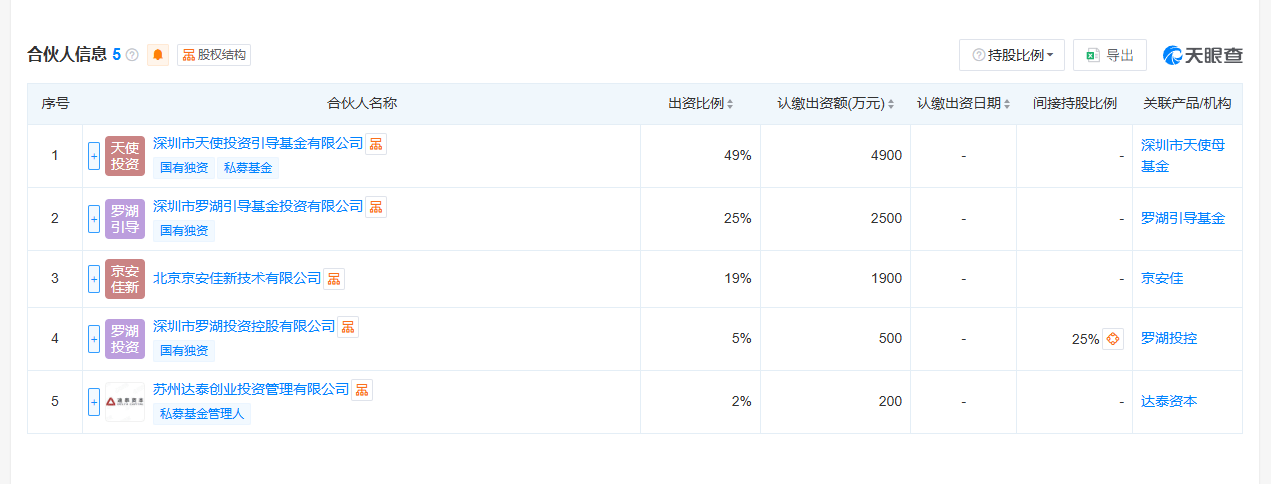The width and height of the screenshot is (1271, 484).
Task: Click the help icon beside 合伙人信息
Action: point(132,55)
